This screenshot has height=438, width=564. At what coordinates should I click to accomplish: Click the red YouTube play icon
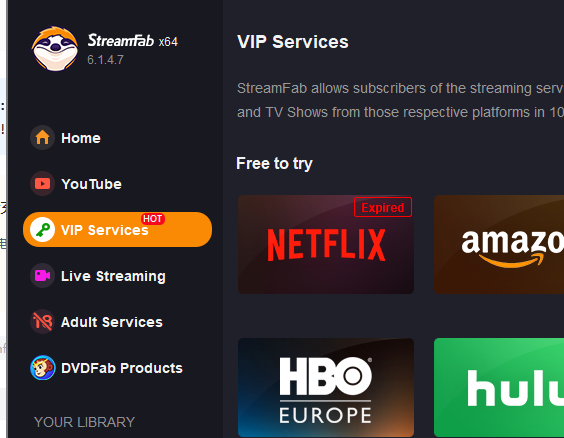(42, 184)
